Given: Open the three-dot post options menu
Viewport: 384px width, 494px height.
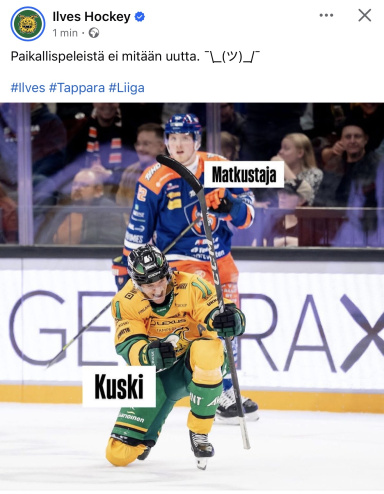Looking at the screenshot, I should click(x=326, y=15).
